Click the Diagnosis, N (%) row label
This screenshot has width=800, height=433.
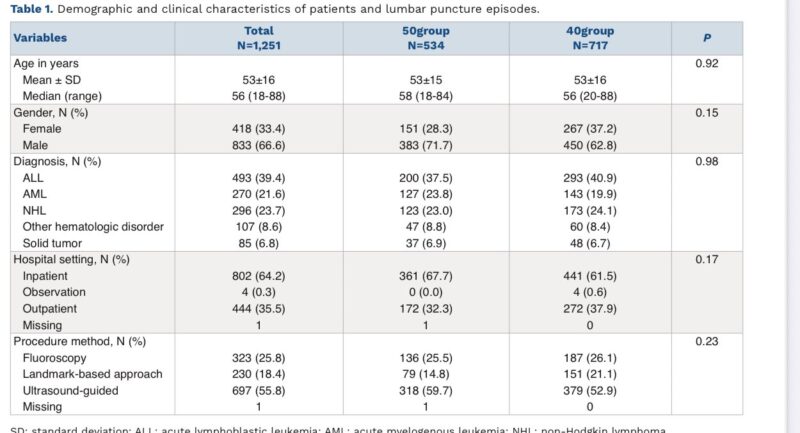point(57,161)
